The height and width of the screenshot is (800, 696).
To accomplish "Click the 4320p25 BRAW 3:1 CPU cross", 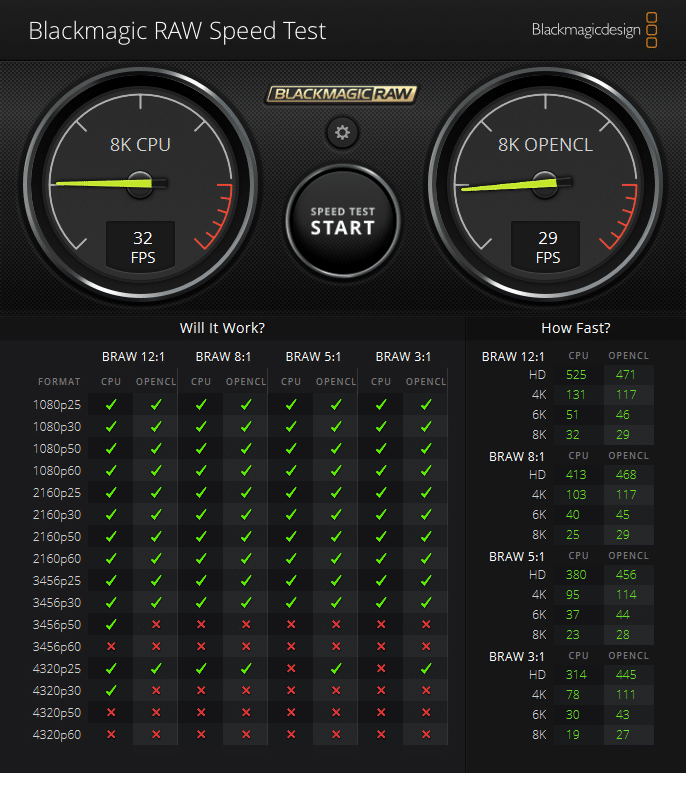I will point(381,668).
